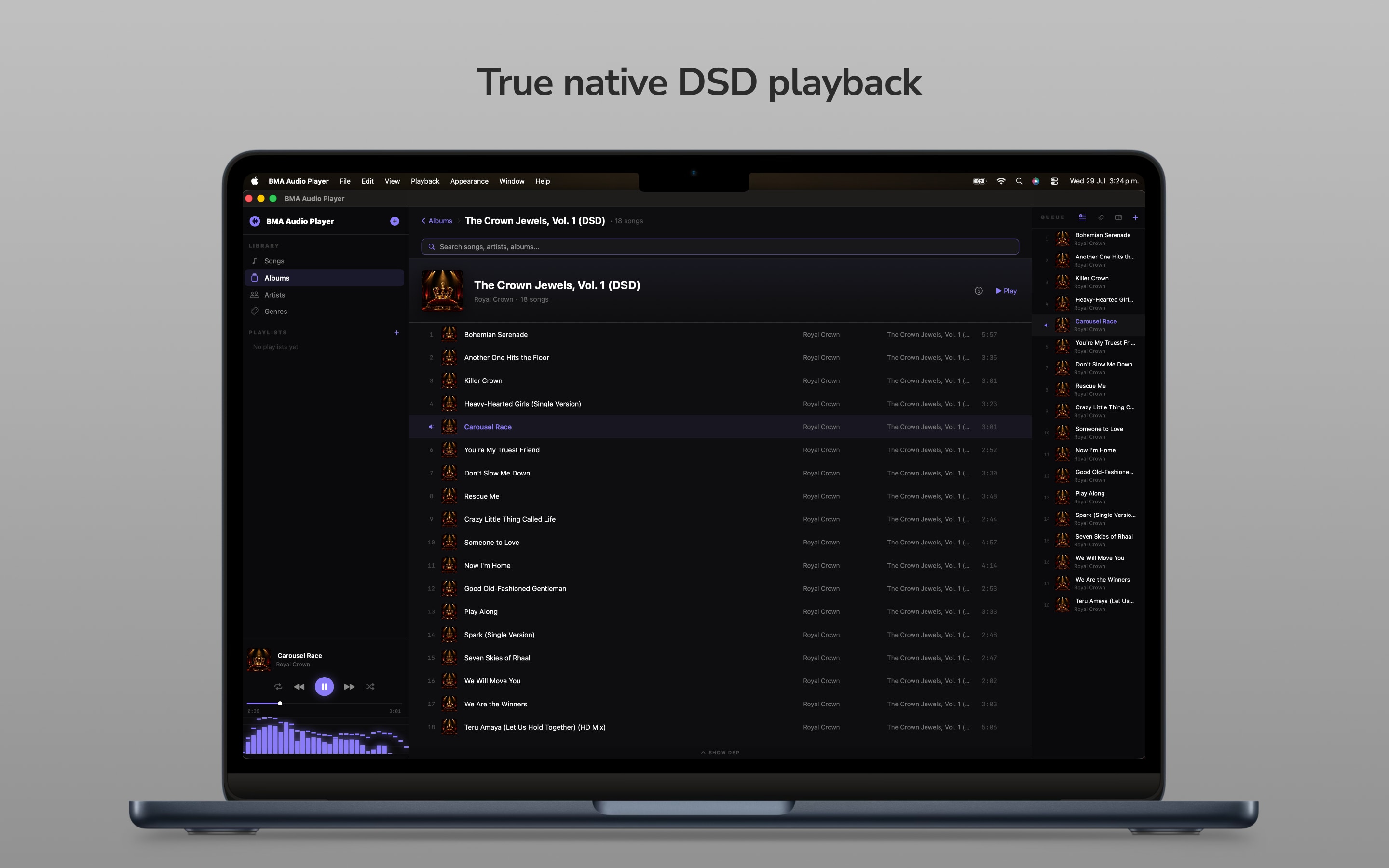Open Control Center in menu bar

[1054, 181]
